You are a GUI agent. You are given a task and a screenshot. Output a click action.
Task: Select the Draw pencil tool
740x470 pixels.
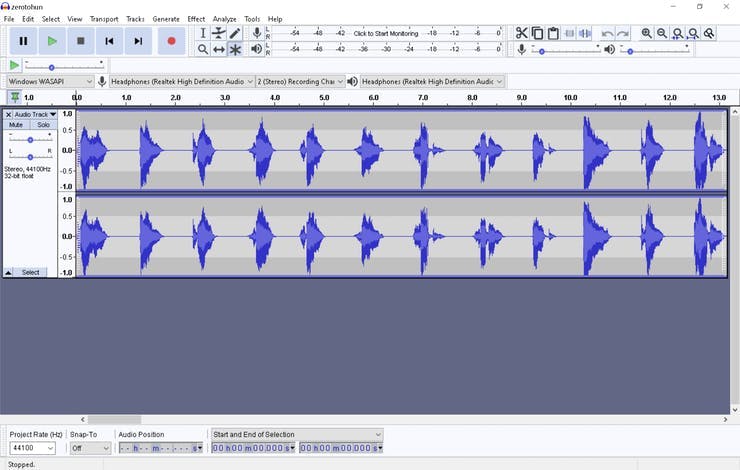[235, 33]
